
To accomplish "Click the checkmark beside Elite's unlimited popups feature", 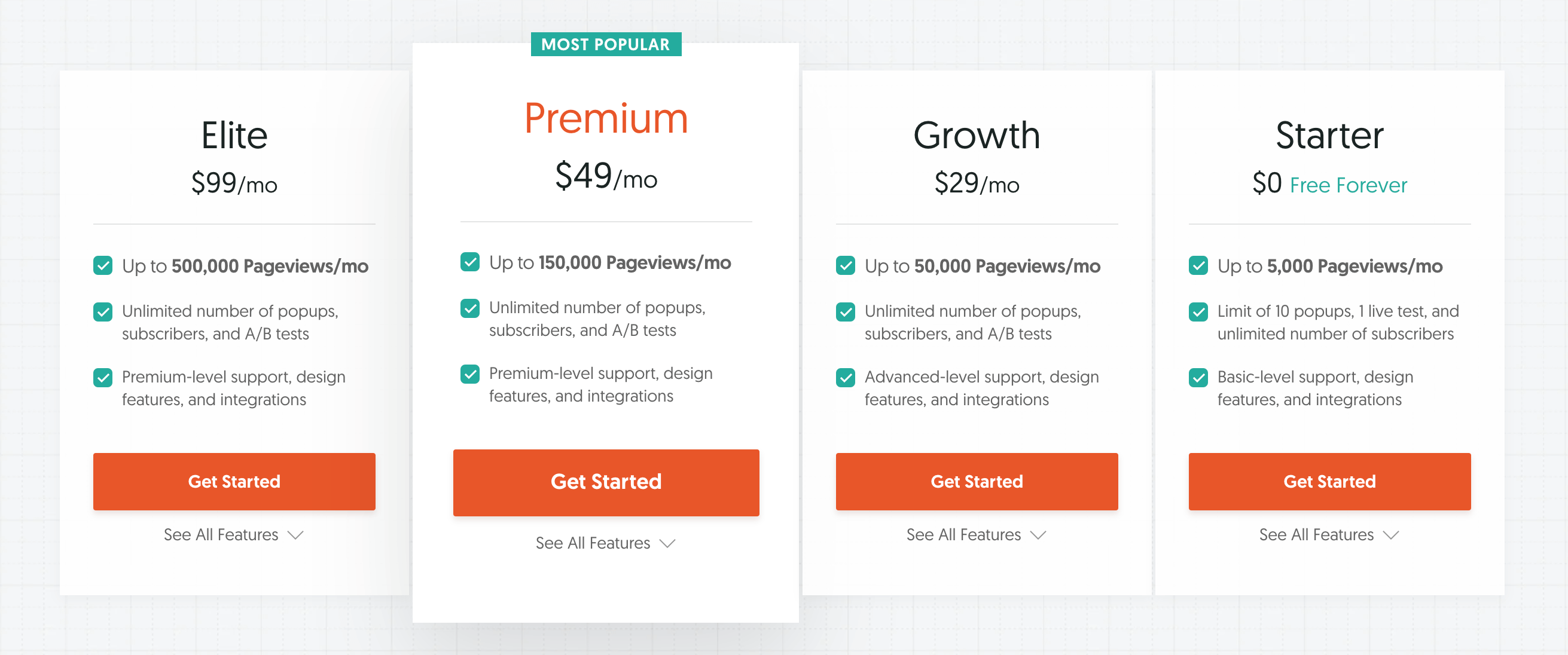I will 103,312.
